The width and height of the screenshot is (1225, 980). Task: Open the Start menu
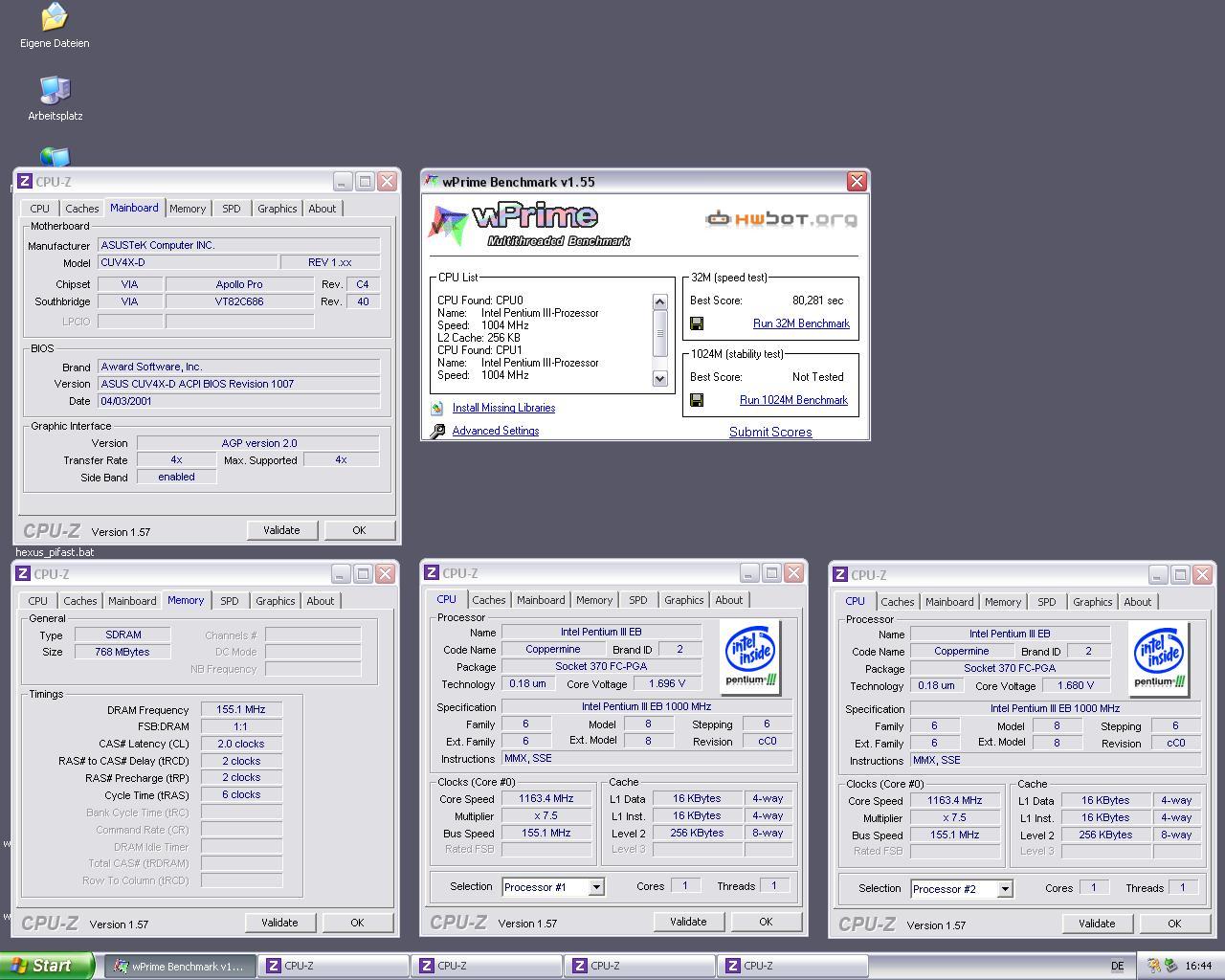point(47,966)
